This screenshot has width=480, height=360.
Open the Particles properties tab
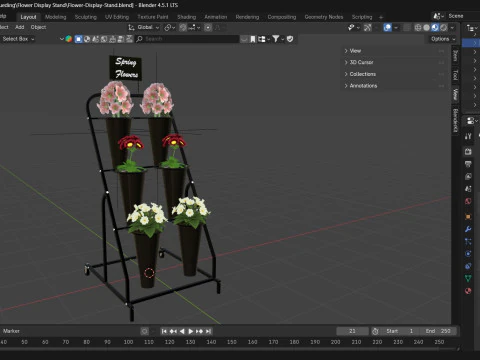coord(468,241)
